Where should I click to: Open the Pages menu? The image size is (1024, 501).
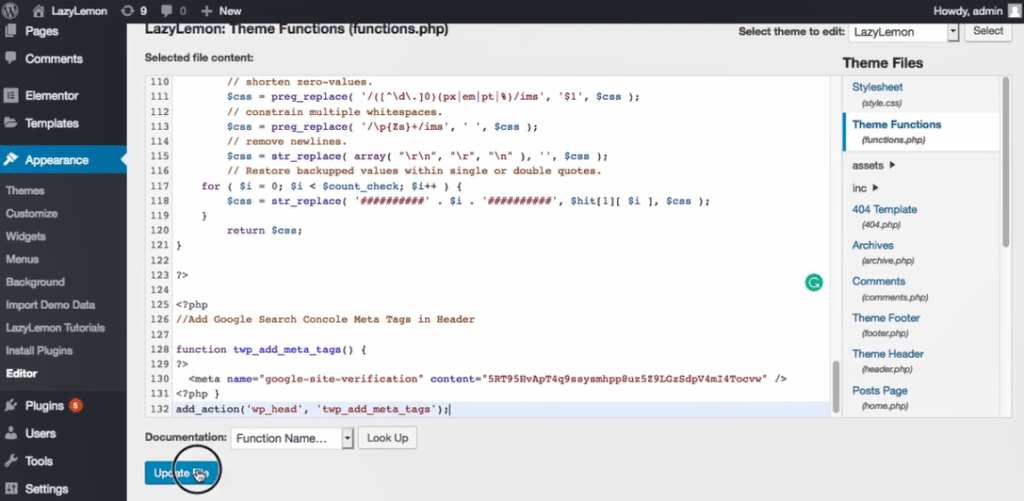(42, 31)
